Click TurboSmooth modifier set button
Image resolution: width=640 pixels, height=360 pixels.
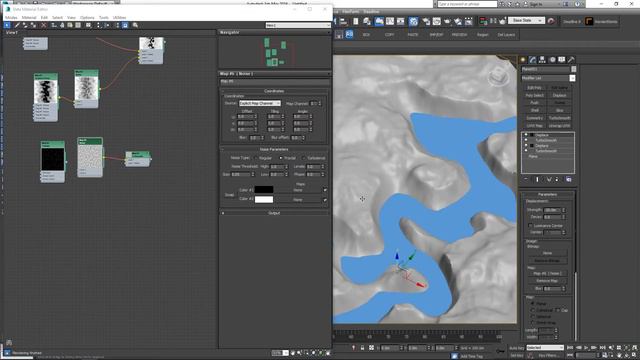click(559, 118)
